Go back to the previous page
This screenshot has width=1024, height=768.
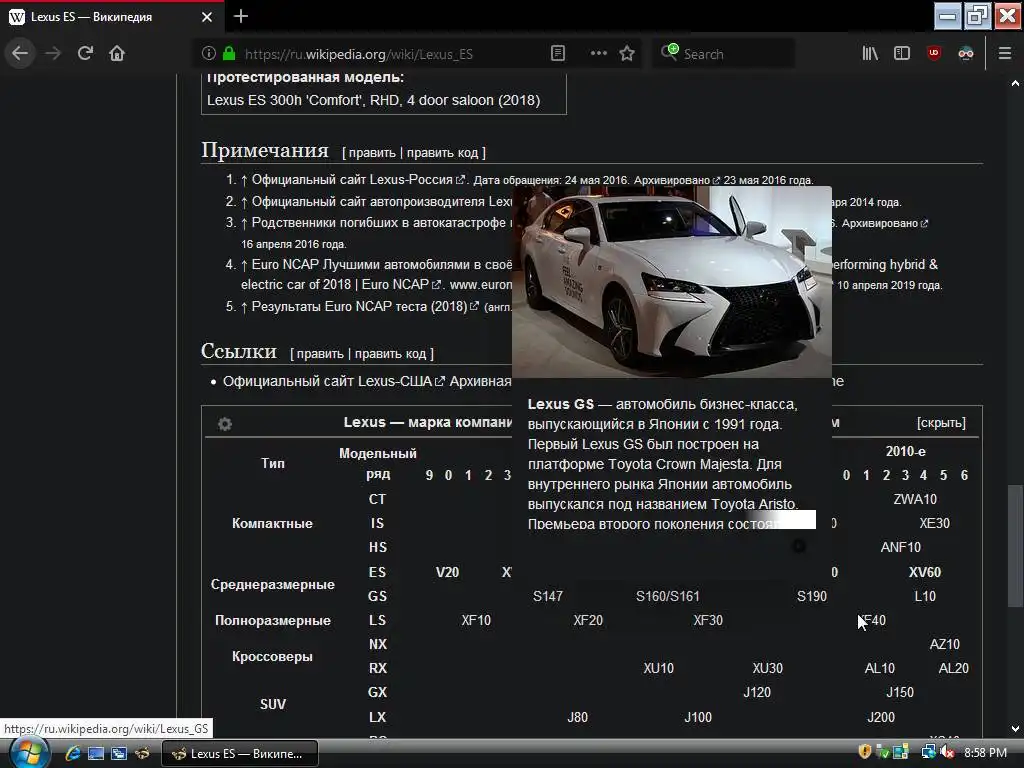[20, 54]
